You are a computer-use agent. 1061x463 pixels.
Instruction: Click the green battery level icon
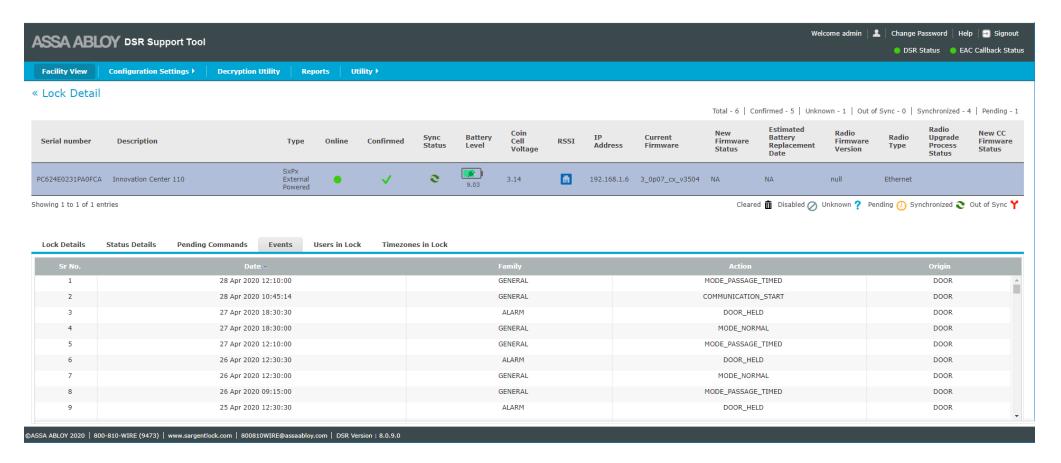(x=472, y=174)
